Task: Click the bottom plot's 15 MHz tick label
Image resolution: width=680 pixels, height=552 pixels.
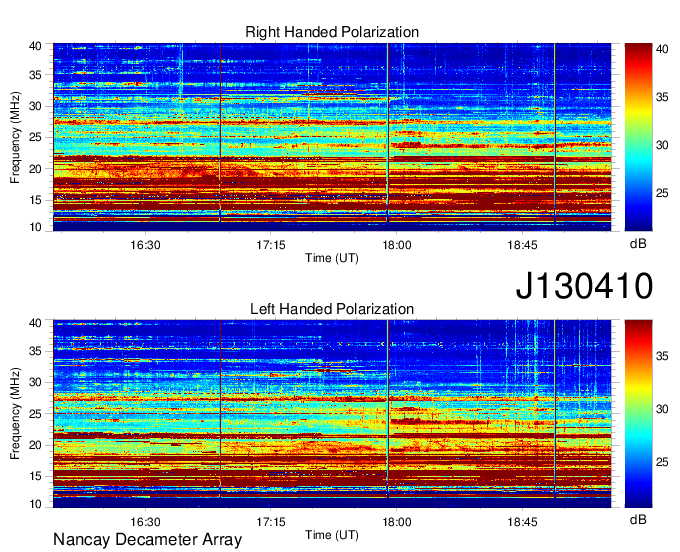Action: [x=35, y=476]
